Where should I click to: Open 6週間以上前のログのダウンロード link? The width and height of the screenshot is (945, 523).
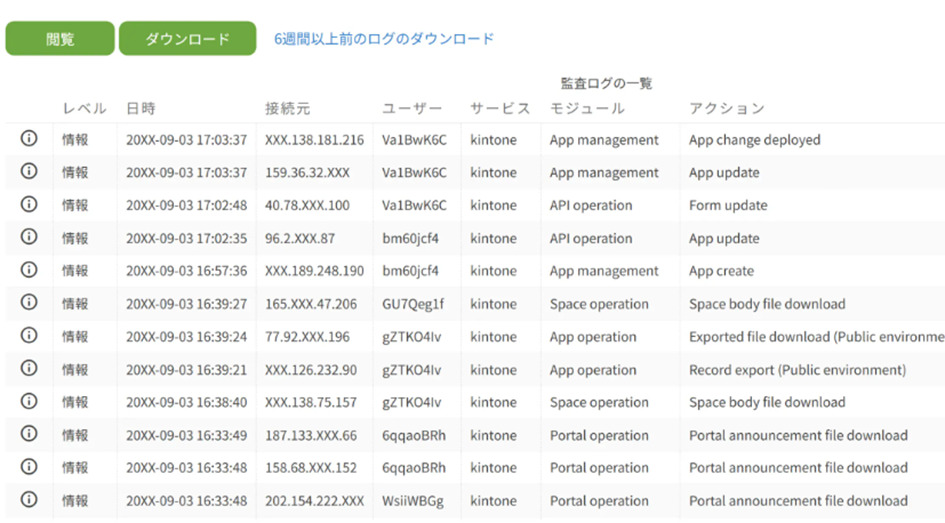coord(384,39)
